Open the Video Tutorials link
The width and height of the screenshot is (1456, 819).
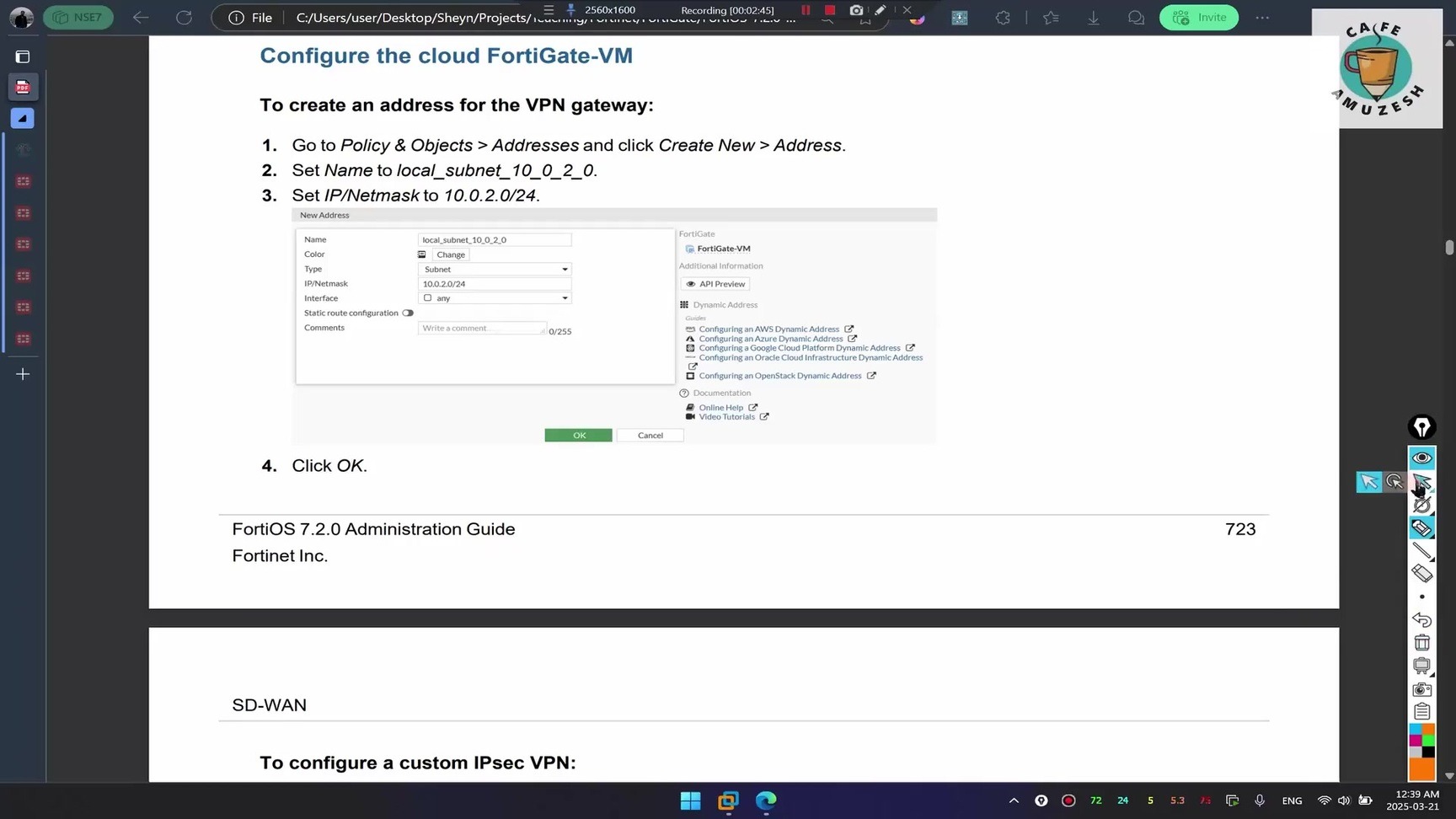726,417
